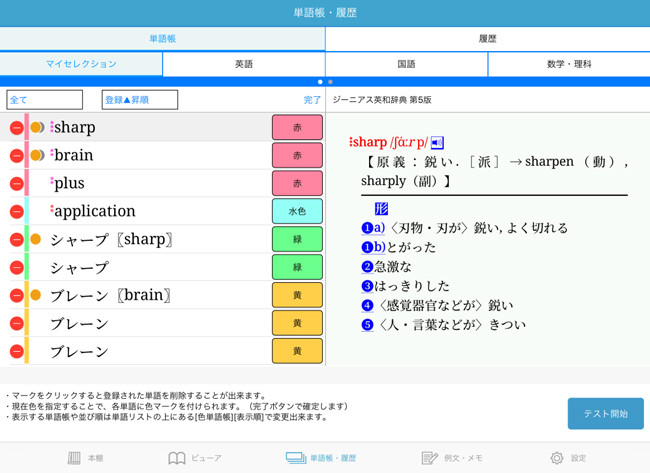The height and width of the screenshot is (473, 650).
Task: Select the 形 part-of-speech label
Action: [x=381, y=209]
